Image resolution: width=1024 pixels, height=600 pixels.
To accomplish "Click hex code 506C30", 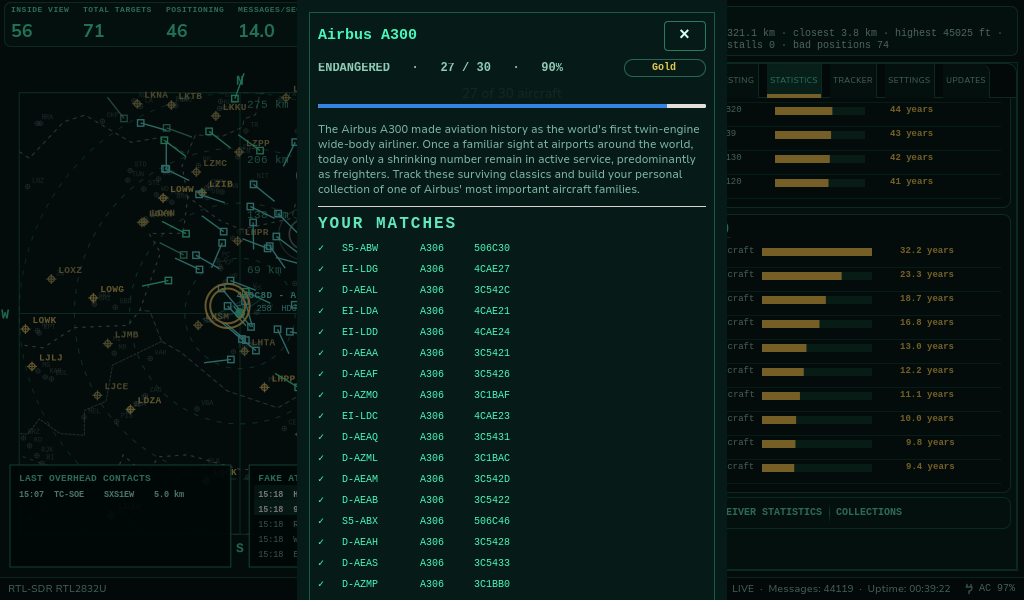I will 492,248.
